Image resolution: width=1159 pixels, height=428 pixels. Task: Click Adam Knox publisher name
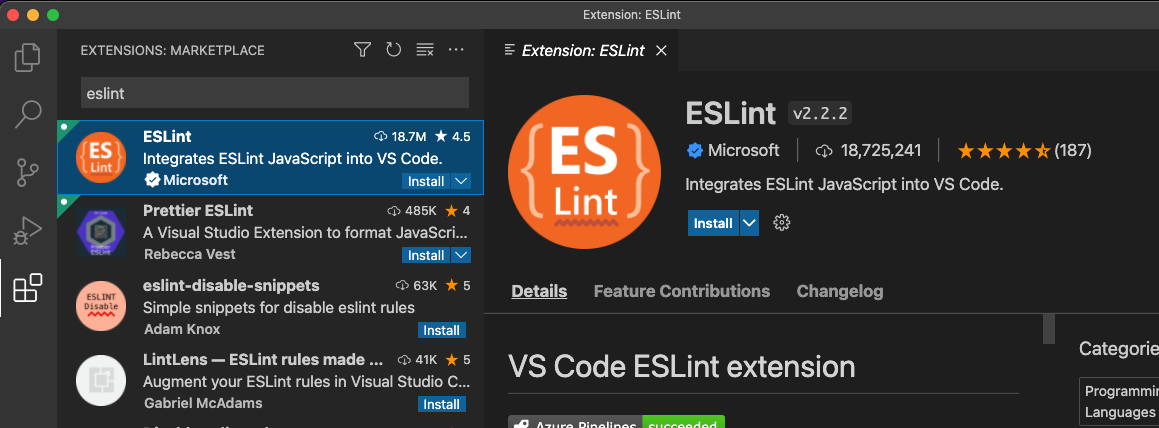(182, 329)
